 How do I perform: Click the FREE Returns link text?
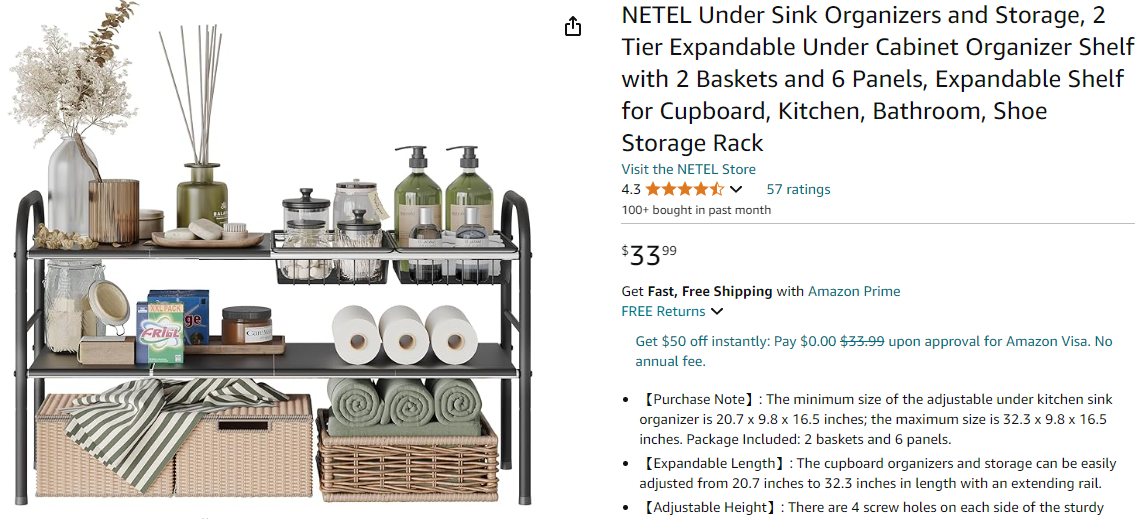(x=663, y=311)
